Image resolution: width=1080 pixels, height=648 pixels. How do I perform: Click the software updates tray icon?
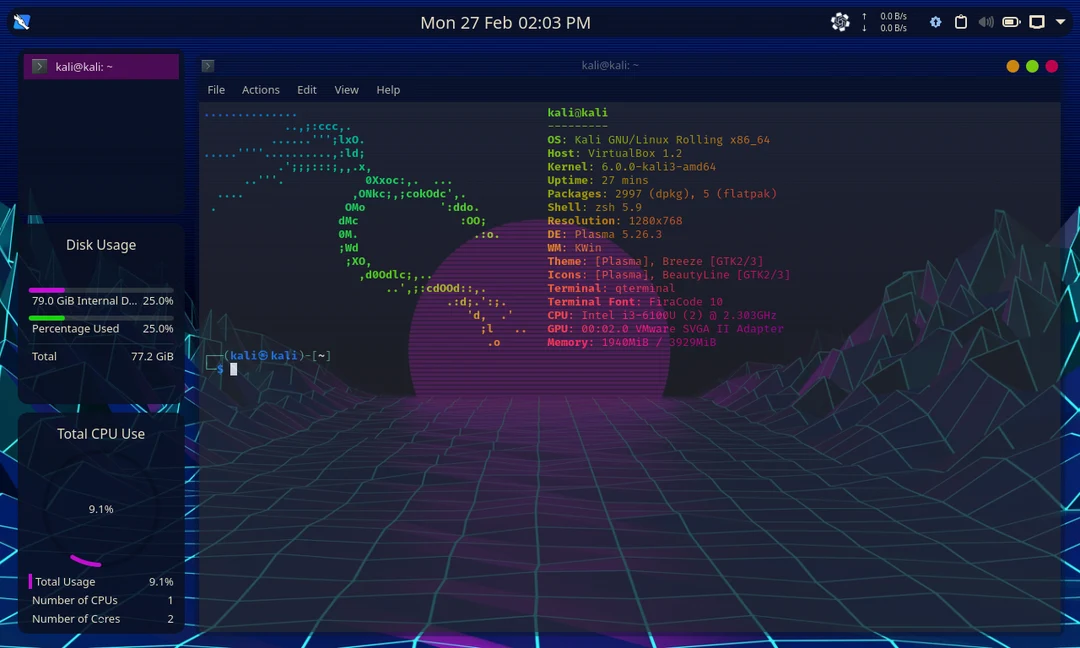pos(936,21)
